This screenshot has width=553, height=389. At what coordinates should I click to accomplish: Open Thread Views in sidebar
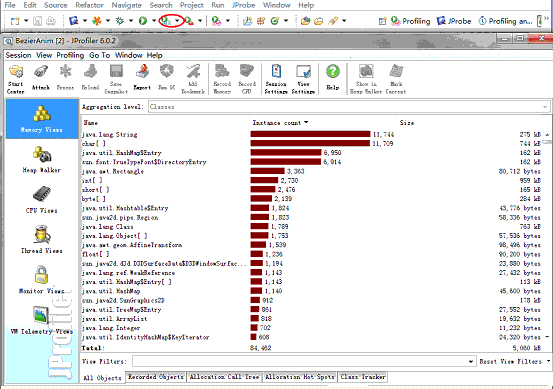(x=42, y=240)
